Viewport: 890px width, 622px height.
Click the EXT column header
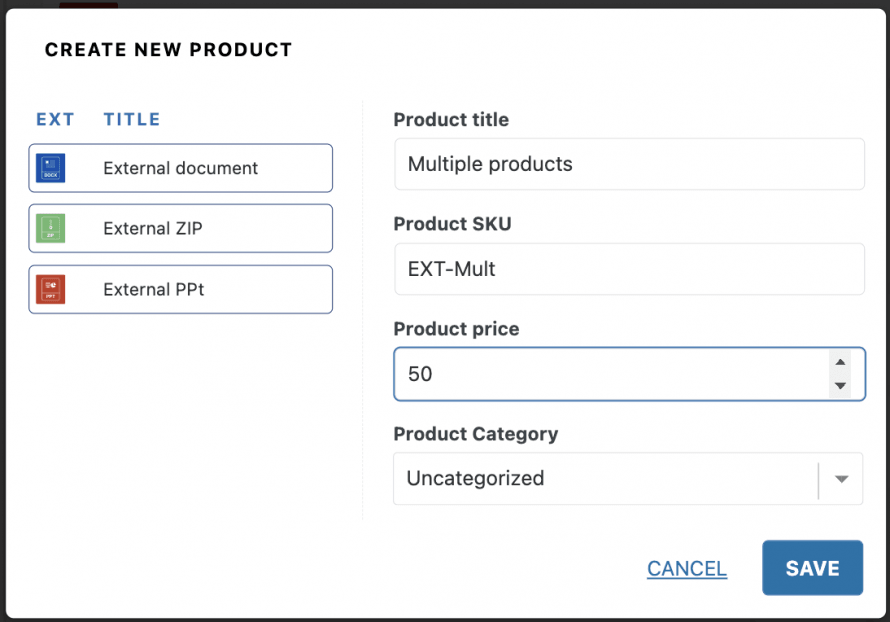click(55, 120)
